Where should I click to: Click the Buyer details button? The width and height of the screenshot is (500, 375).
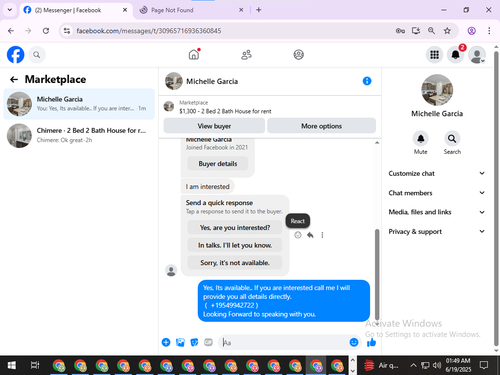[x=218, y=164]
